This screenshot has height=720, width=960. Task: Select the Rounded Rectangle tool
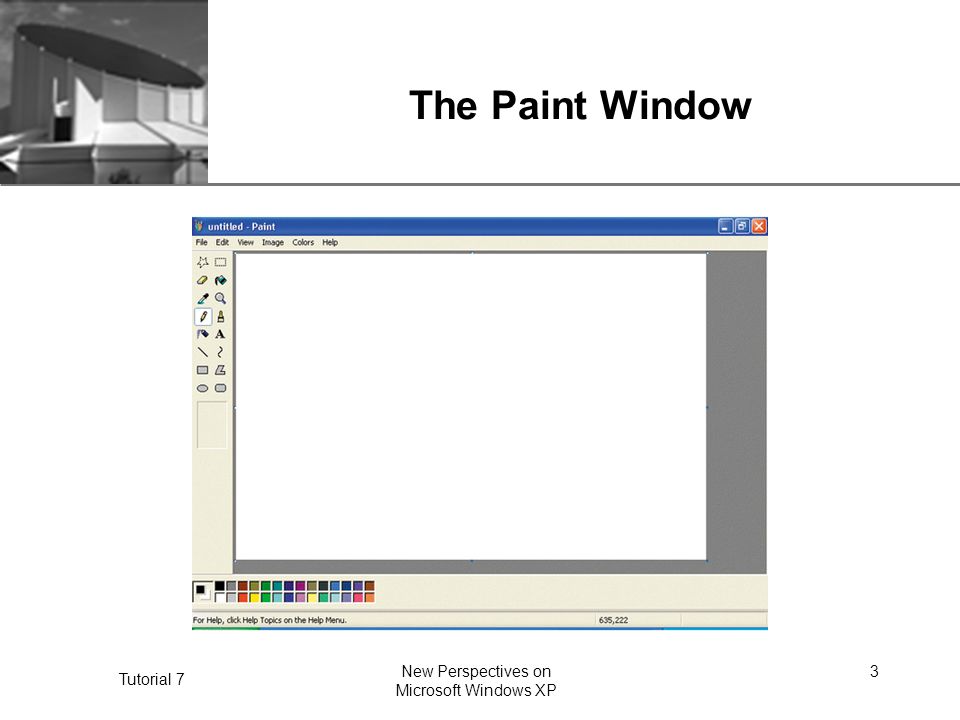click(220, 388)
